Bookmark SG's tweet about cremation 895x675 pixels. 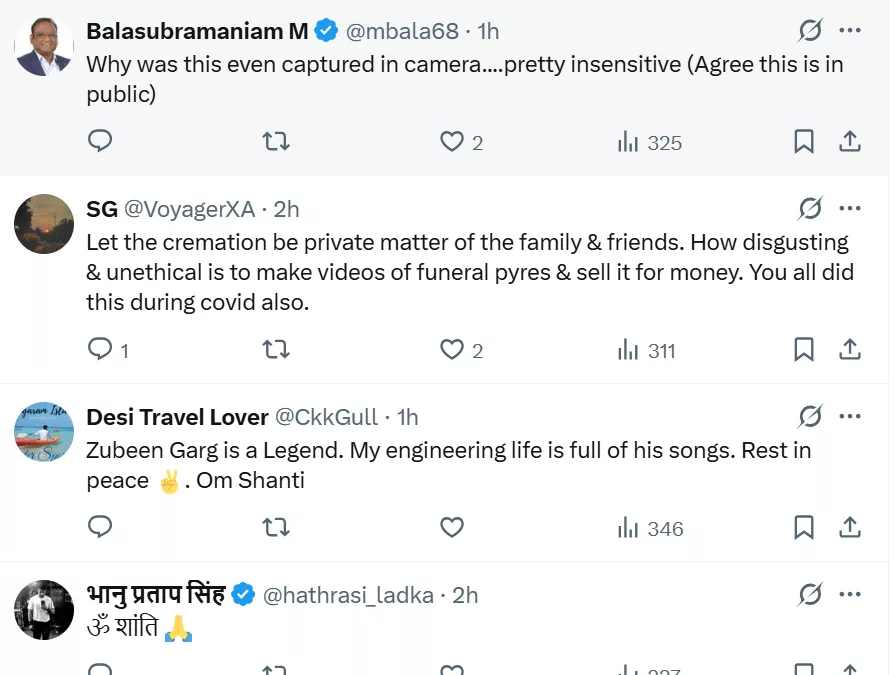point(803,349)
